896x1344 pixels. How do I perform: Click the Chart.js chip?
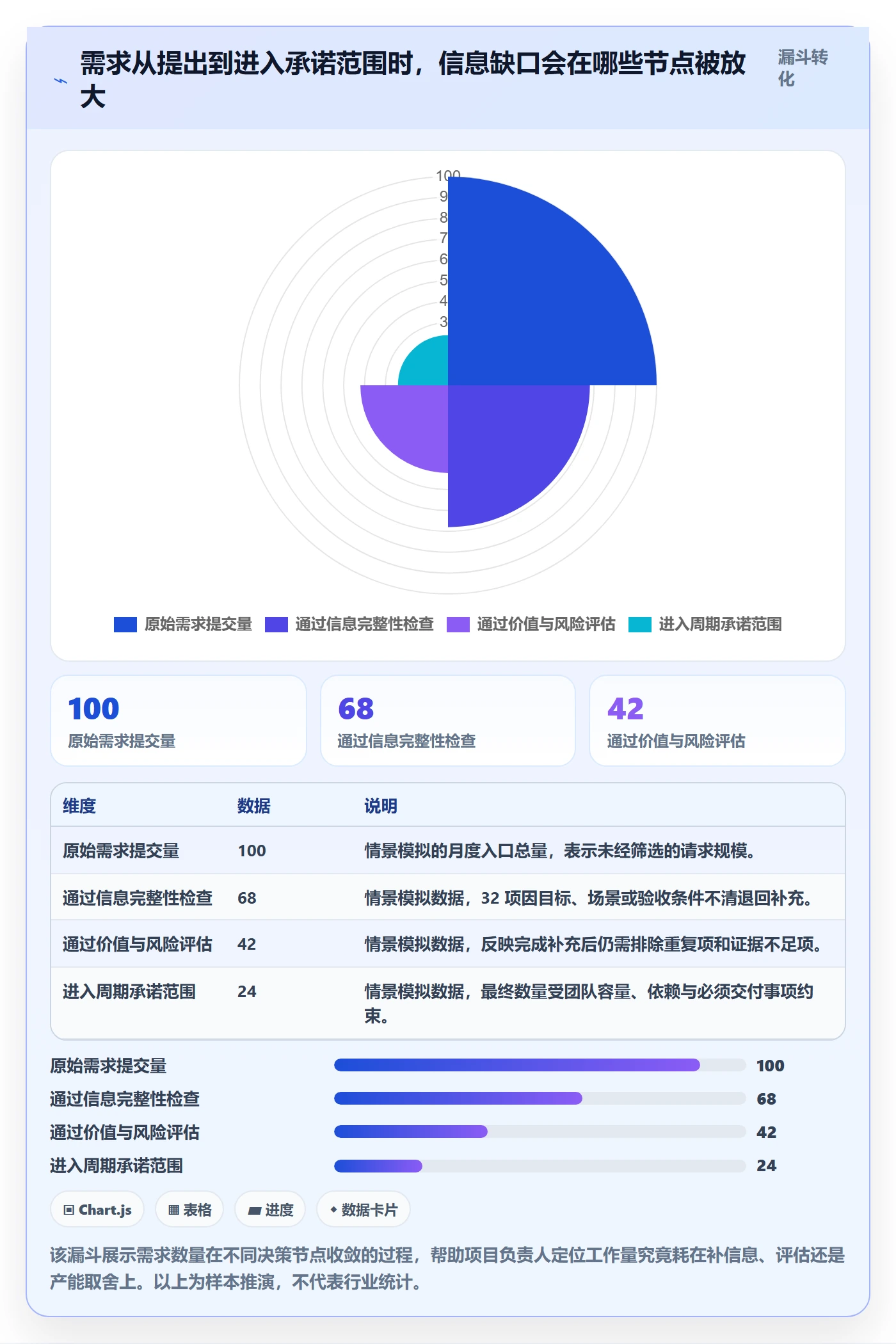(x=97, y=1210)
